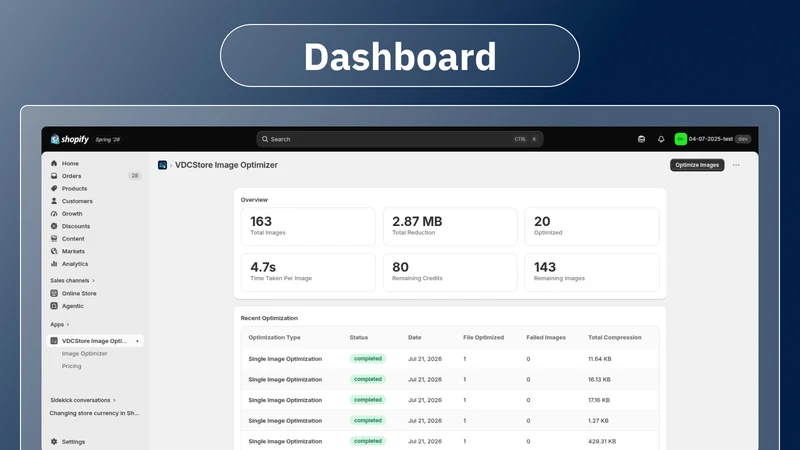Viewport: 800px width, 450px height.
Task: Expand Sales channels section
Action: click(x=72, y=281)
